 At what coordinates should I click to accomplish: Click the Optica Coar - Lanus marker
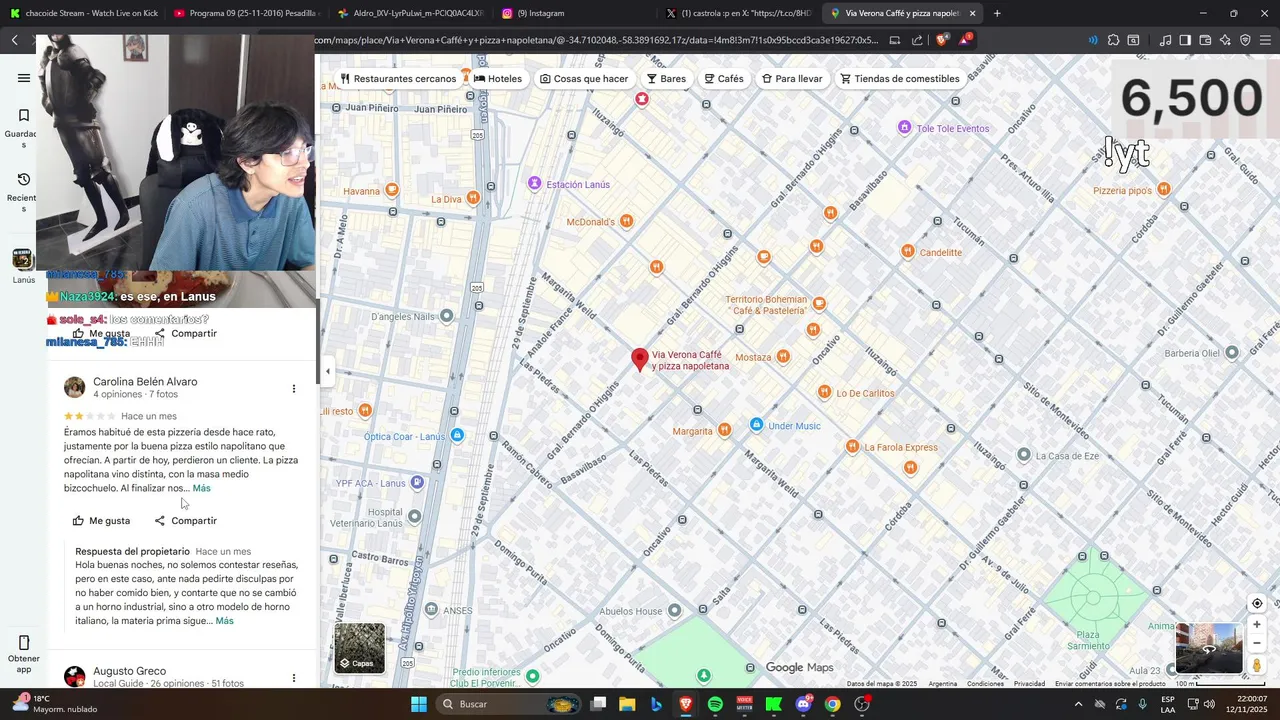tap(457, 435)
